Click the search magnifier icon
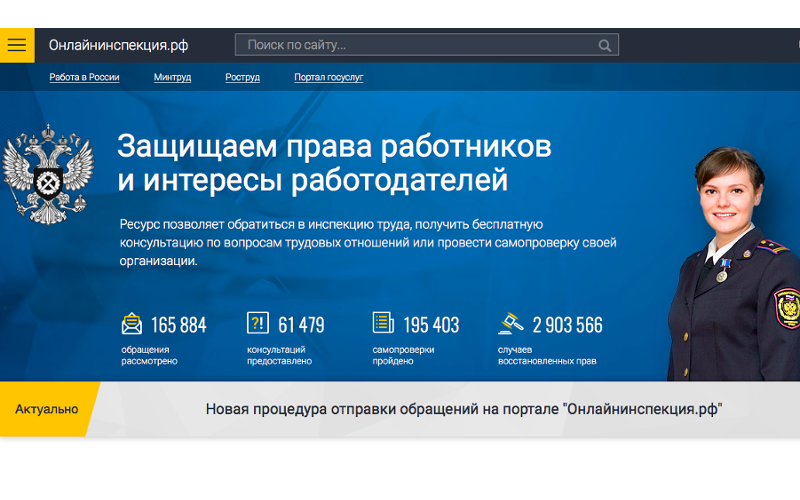Image resolution: width=800 pixels, height=500 pixels. point(605,46)
